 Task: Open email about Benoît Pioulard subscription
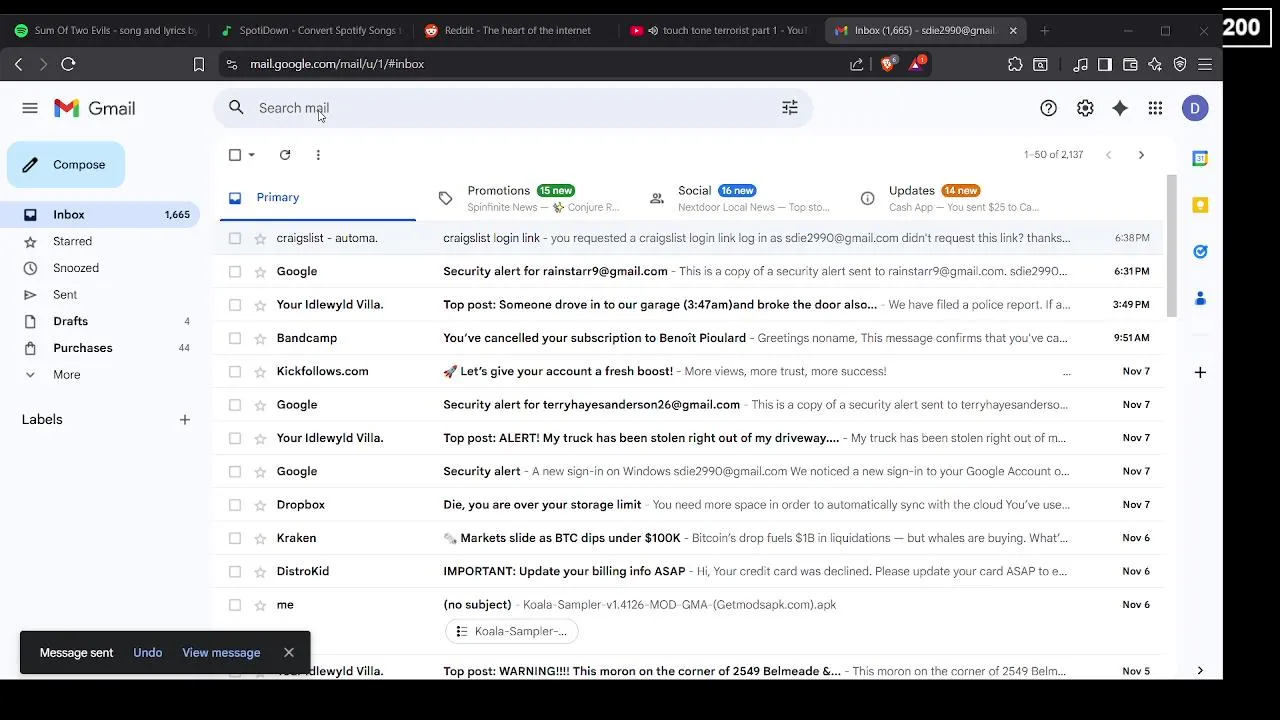click(690, 338)
